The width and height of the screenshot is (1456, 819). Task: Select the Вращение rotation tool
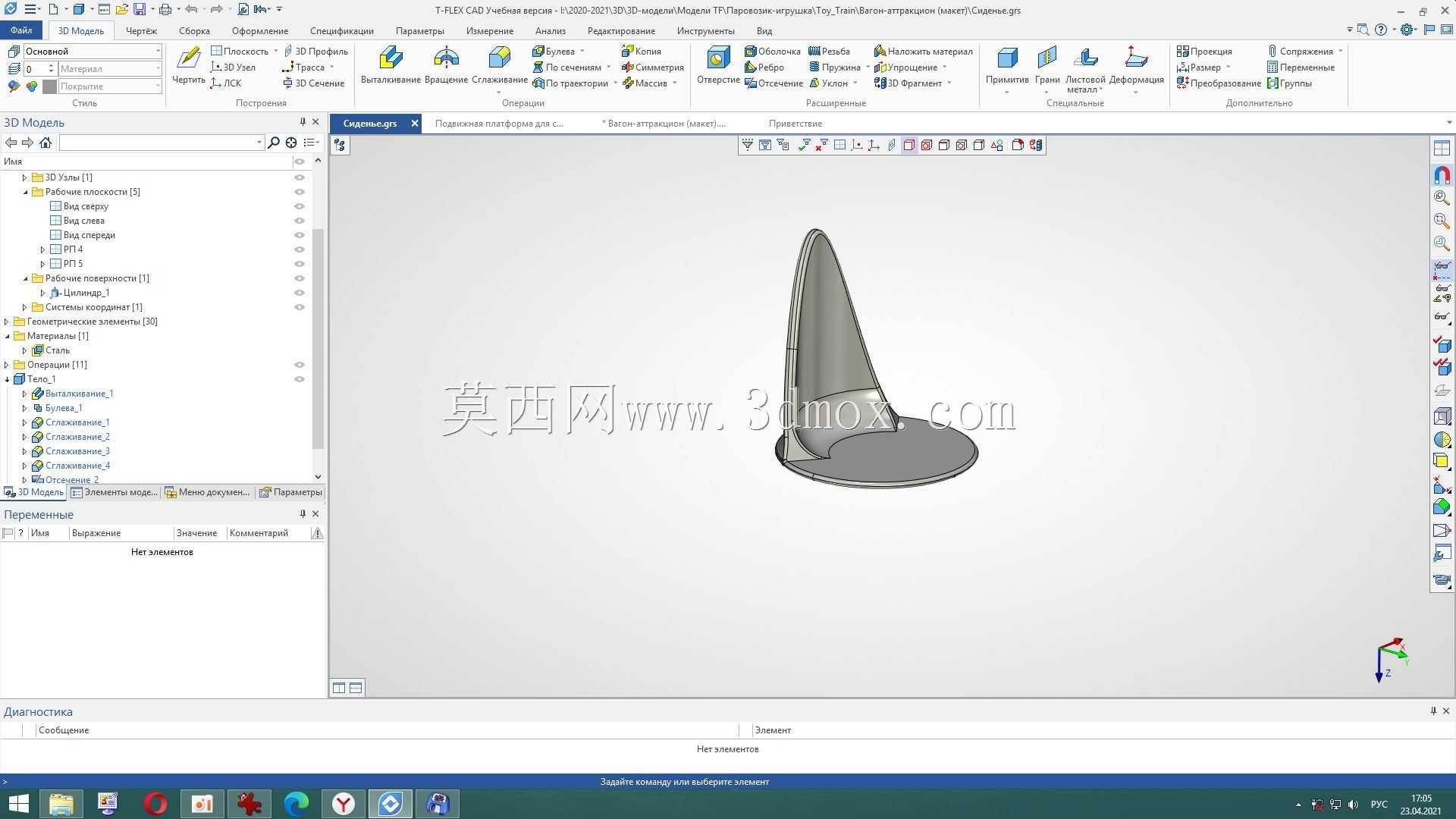[x=446, y=65]
